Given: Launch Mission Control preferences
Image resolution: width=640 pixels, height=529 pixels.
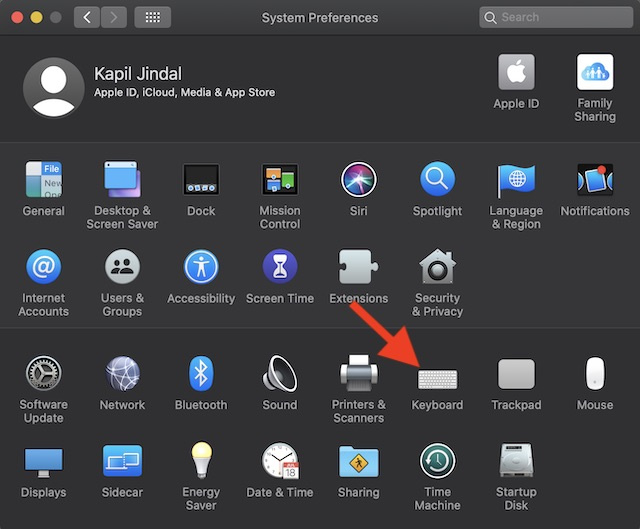Looking at the screenshot, I should coord(280,181).
